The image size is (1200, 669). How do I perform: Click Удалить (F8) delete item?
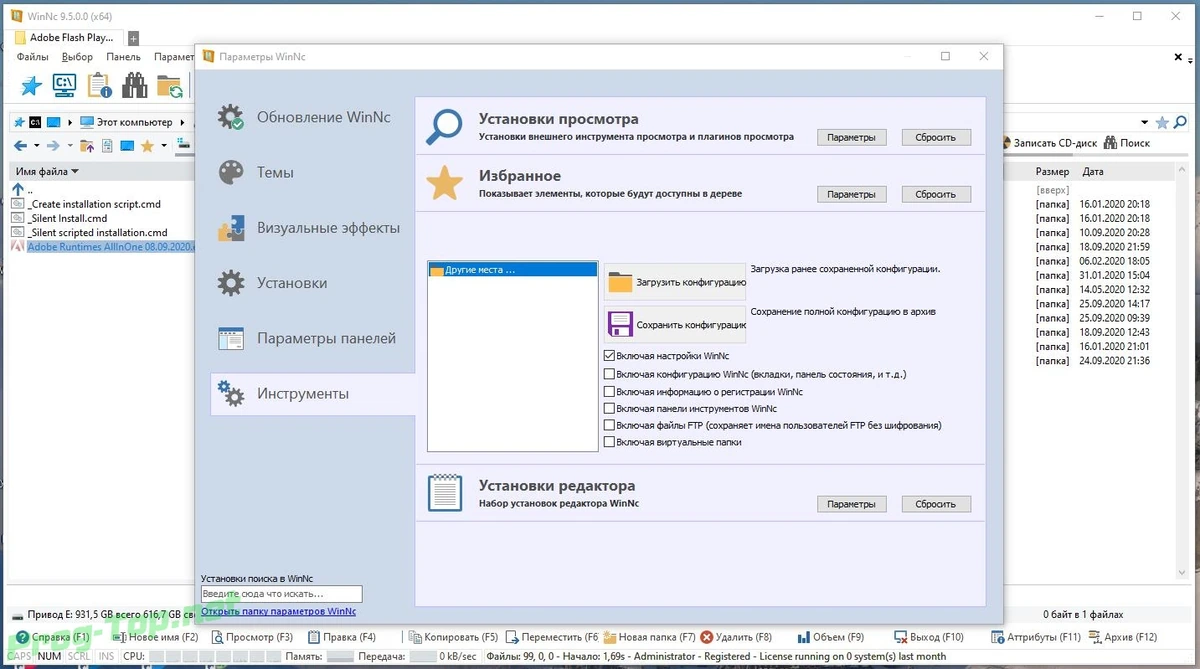click(x=737, y=637)
